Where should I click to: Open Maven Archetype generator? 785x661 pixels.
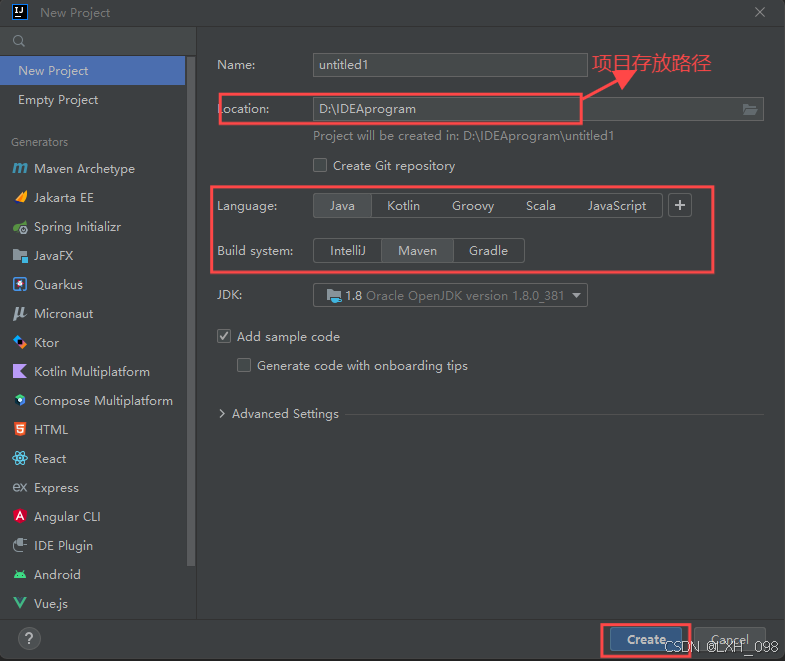click(93, 169)
